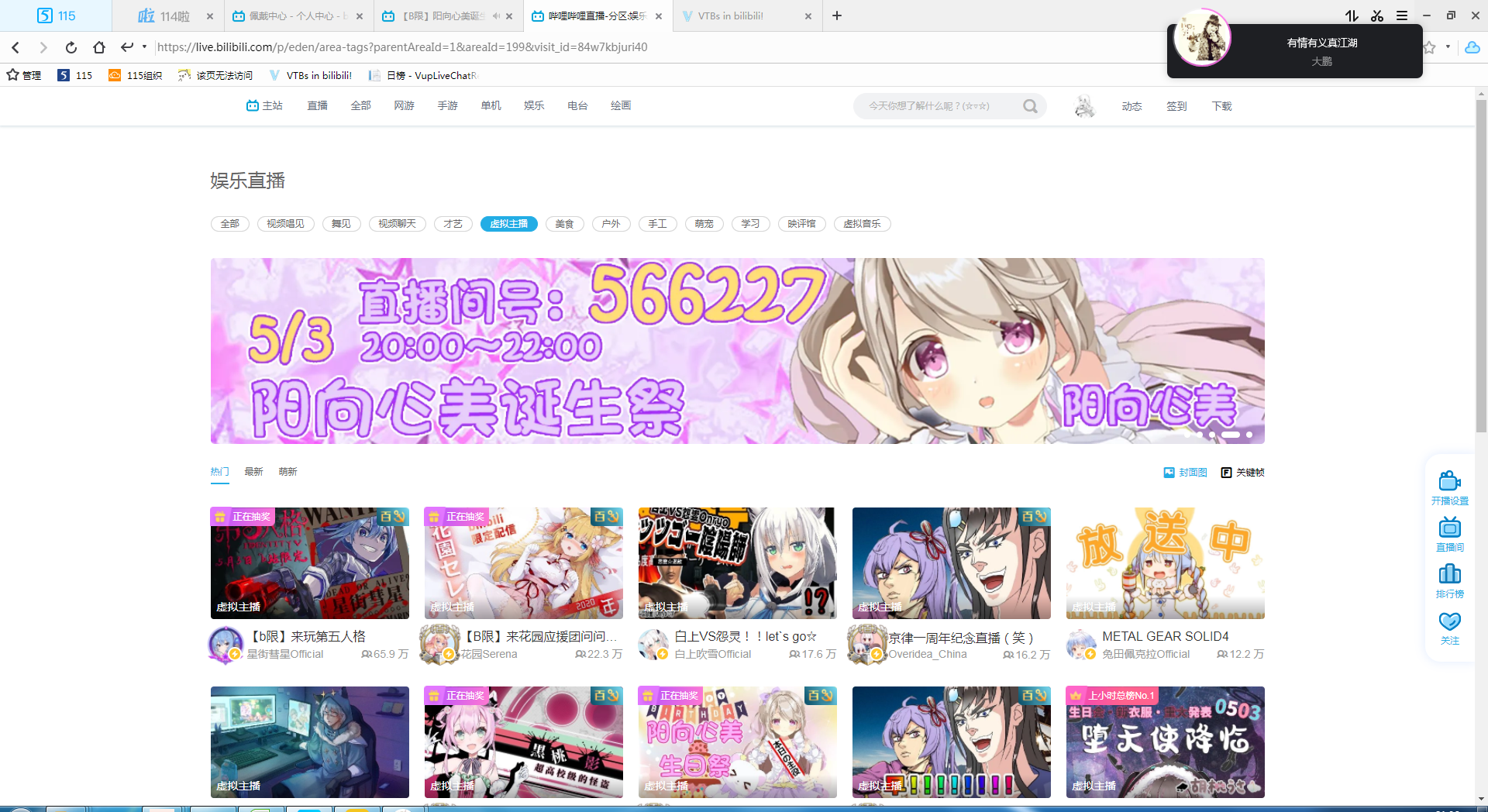Click the blue cloud sync icon
The image size is (1488, 812).
[x=1472, y=47]
